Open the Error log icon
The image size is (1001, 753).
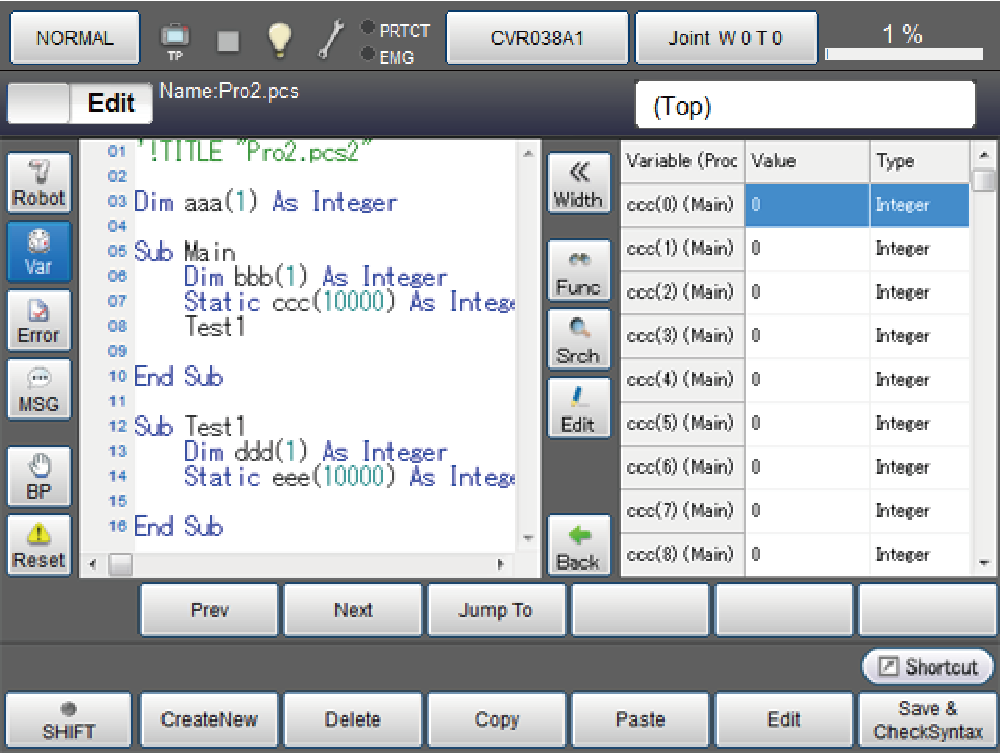(39, 320)
